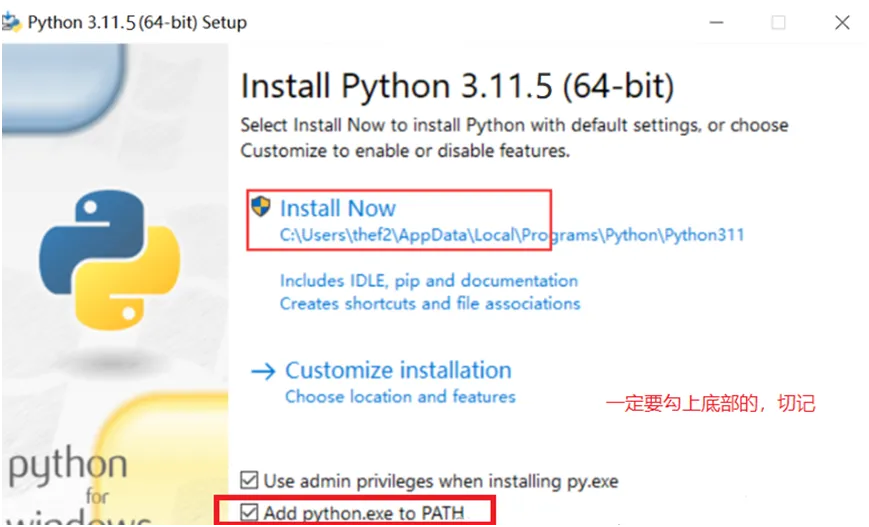The width and height of the screenshot is (869, 527).
Task: Click the Python installer icon in title bar
Action: 12,23
